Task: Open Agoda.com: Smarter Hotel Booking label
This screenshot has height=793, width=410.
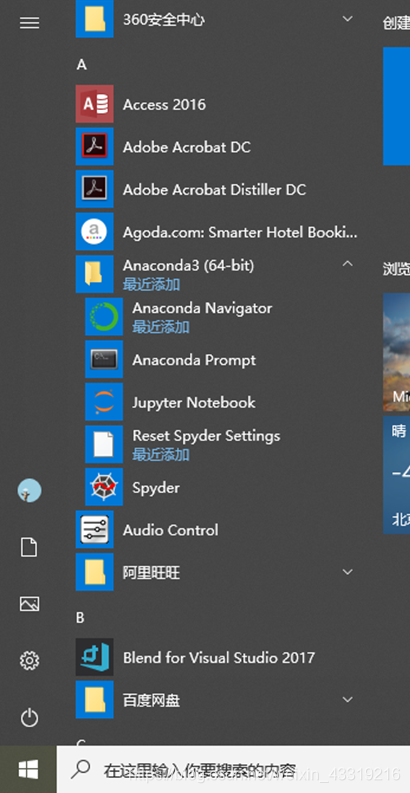Action: (240, 232)
